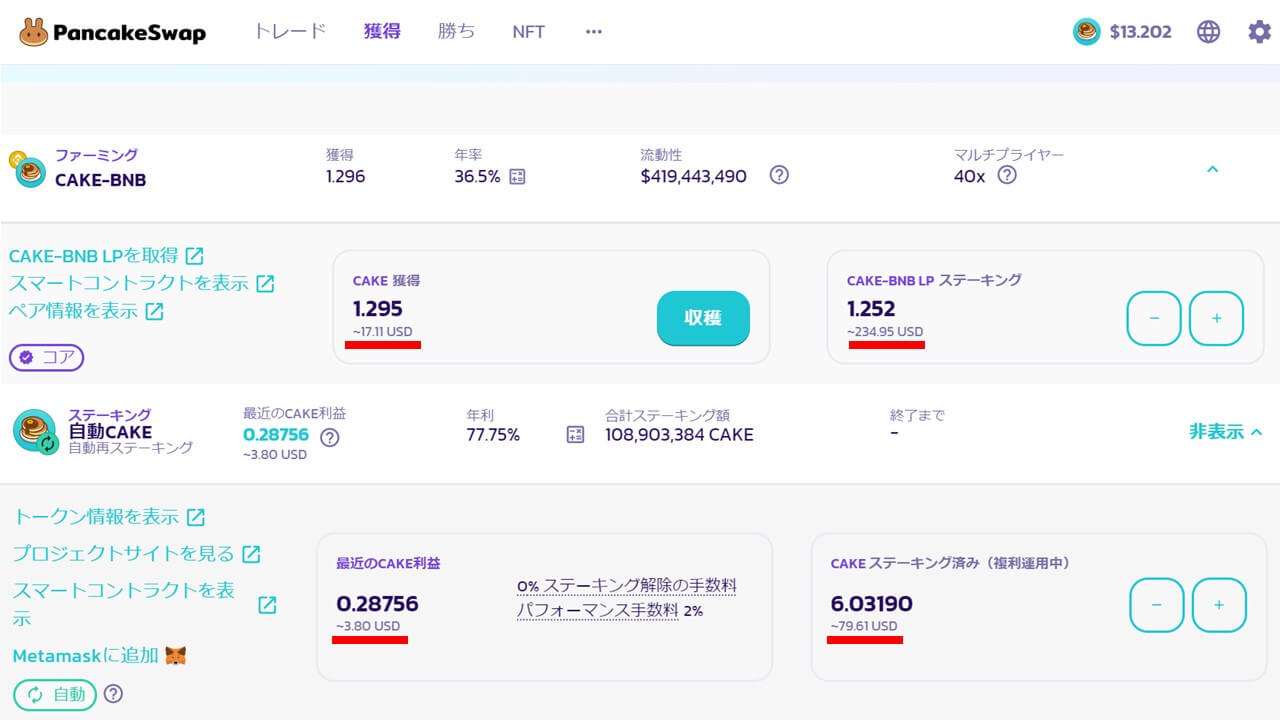The height and width of the screenshot is (720, 1280).
Task: Click the 1.252 LP staked value
Action: point(871,309)
